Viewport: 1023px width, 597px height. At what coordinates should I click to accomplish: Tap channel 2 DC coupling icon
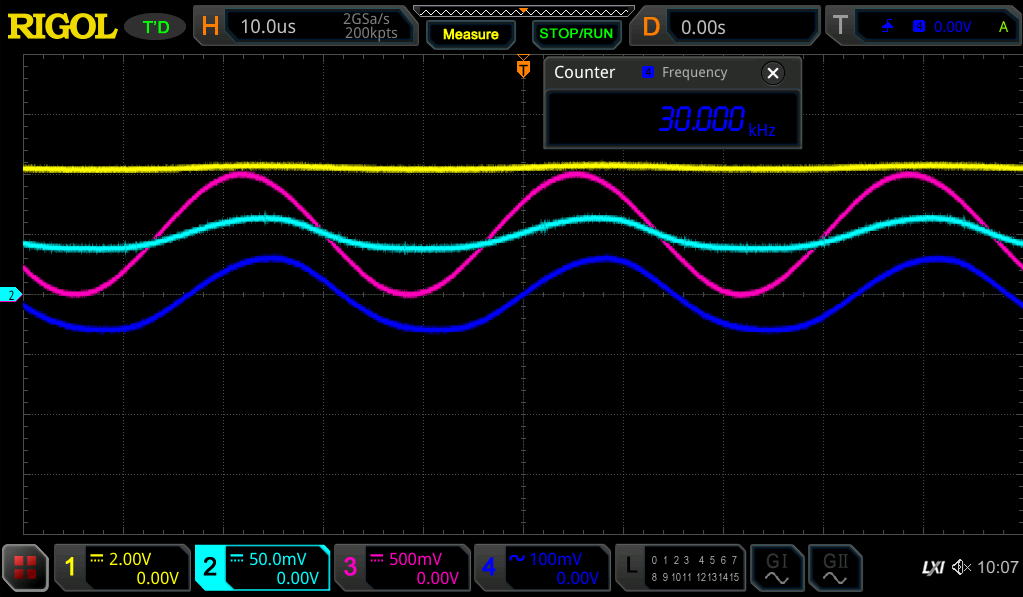tap(237, 559)
